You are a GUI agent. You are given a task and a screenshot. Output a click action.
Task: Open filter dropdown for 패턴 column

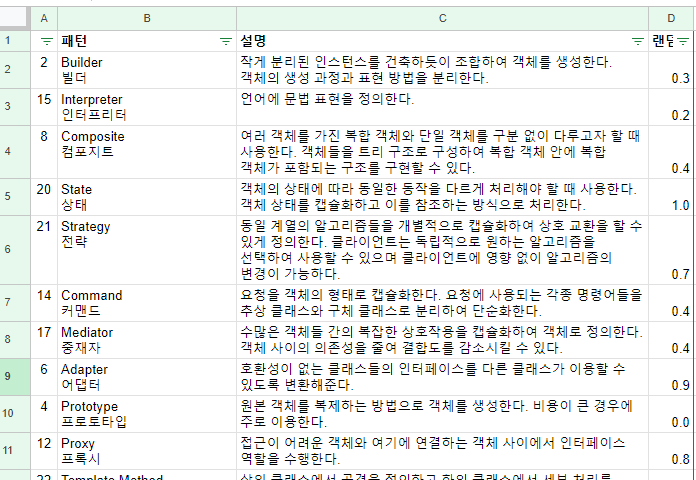click(225, 41)
